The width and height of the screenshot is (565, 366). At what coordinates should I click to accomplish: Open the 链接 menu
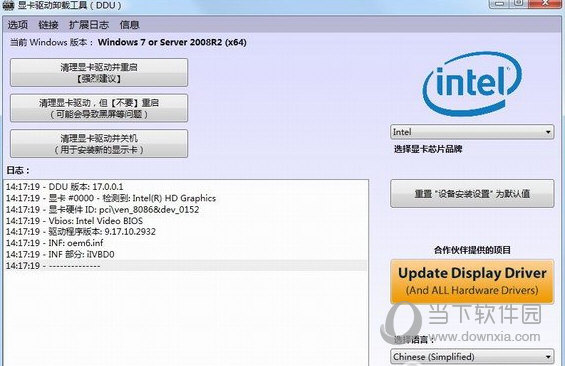coord(48,25)
